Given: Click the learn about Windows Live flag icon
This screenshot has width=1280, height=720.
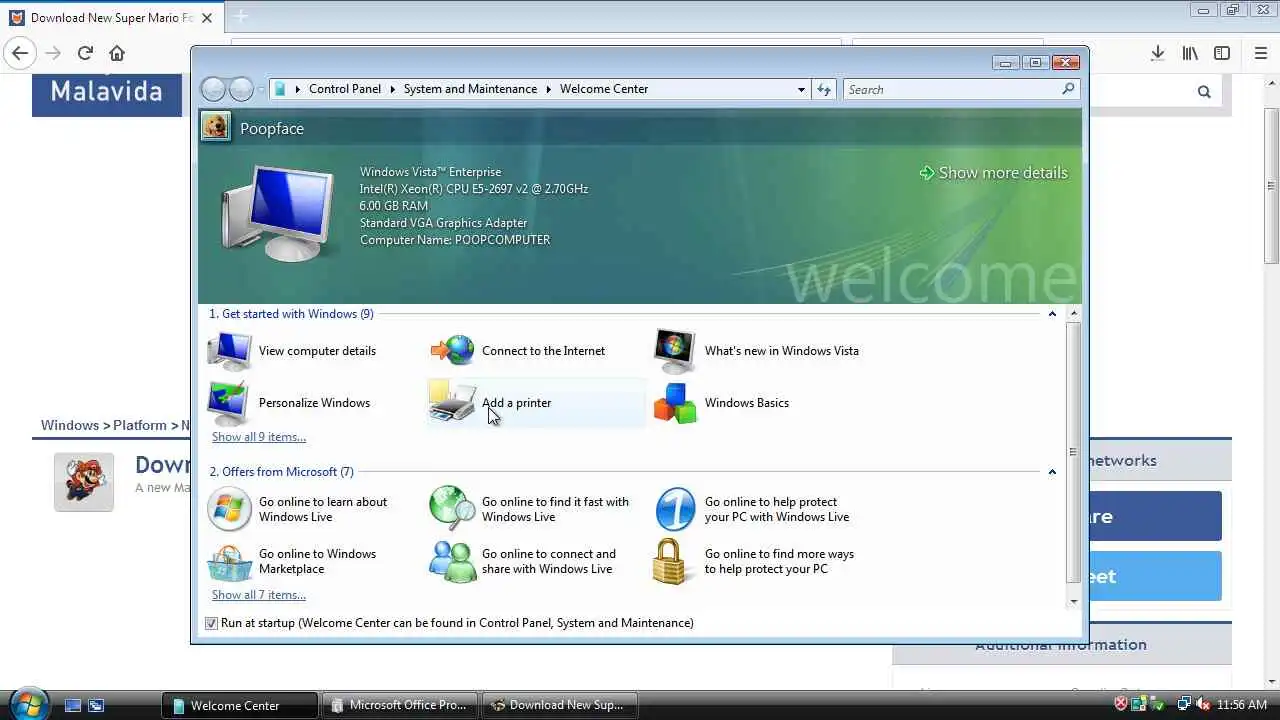Looking at the screenshot, I should tap(229, 509).
